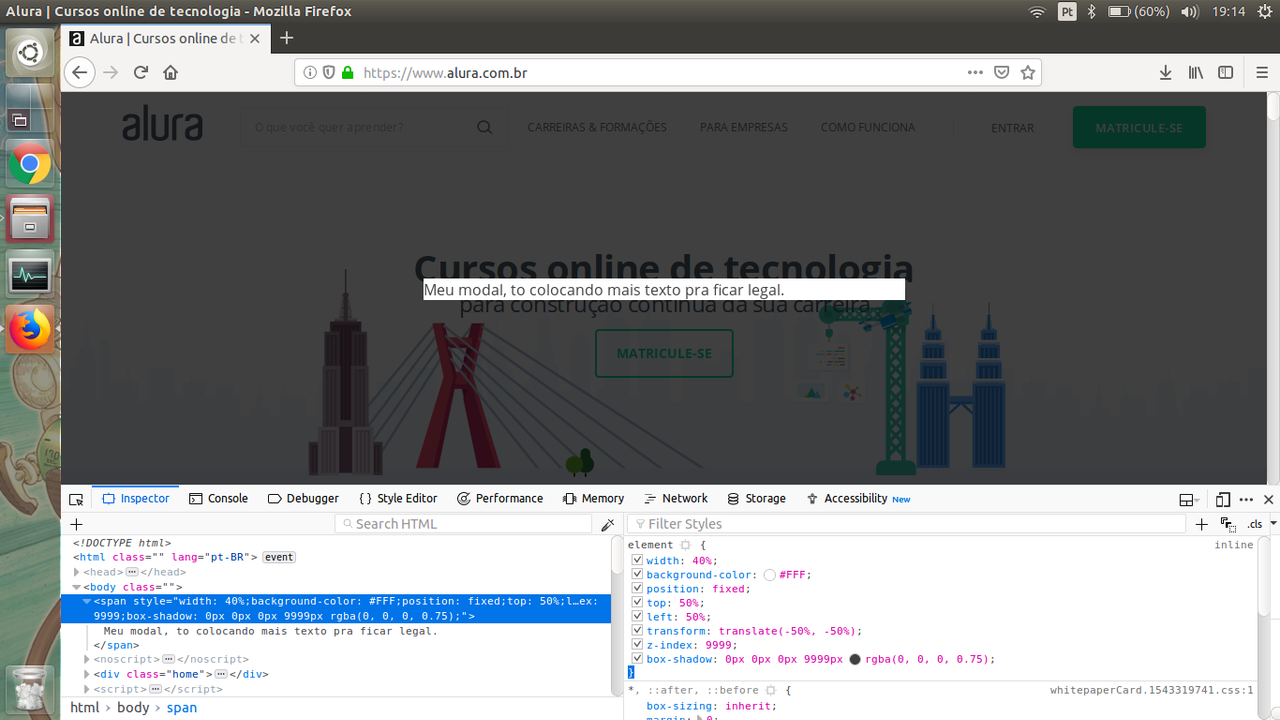1280x720 pixels.
Task: Go back with Firefox back arrow
Action: pos(80,72)
